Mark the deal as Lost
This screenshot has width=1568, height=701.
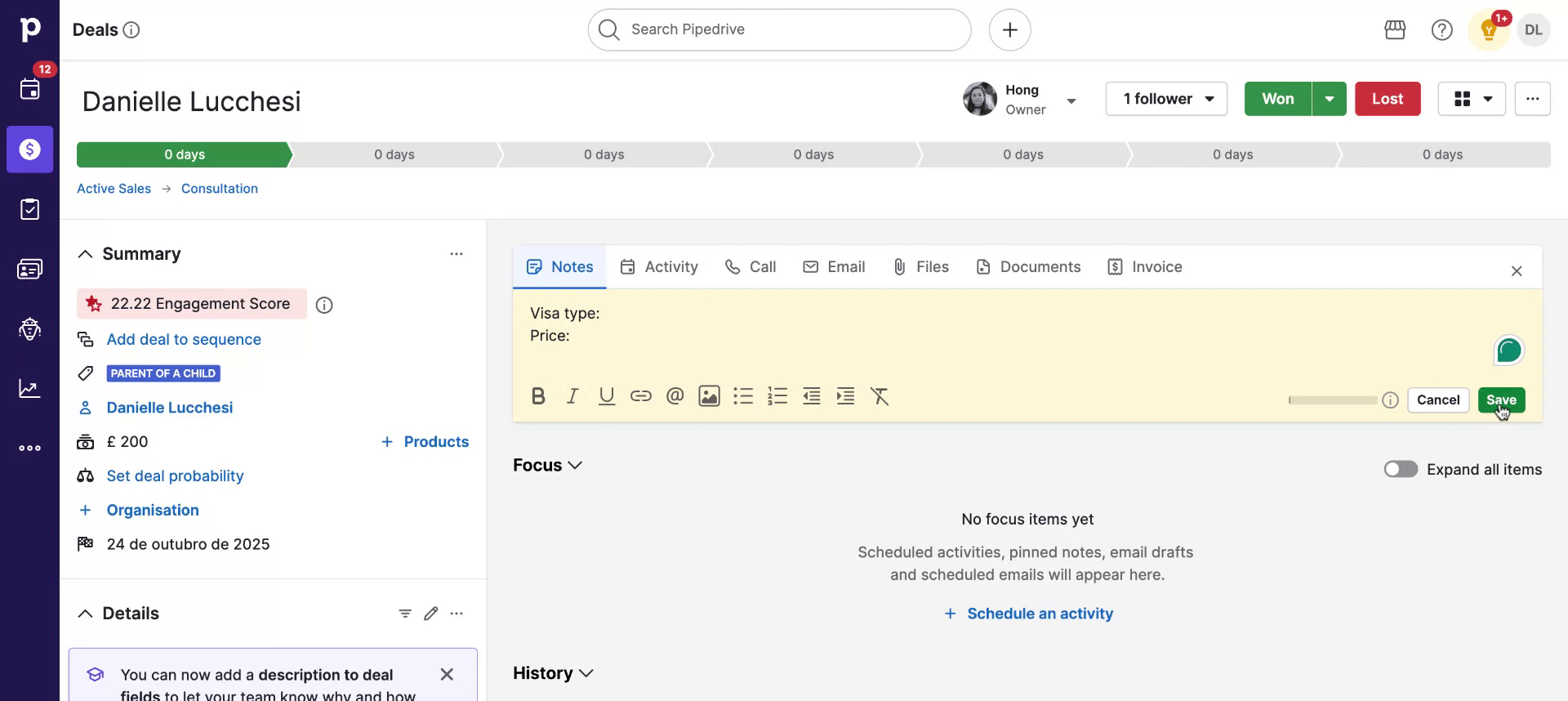(x=1388, y=99)
